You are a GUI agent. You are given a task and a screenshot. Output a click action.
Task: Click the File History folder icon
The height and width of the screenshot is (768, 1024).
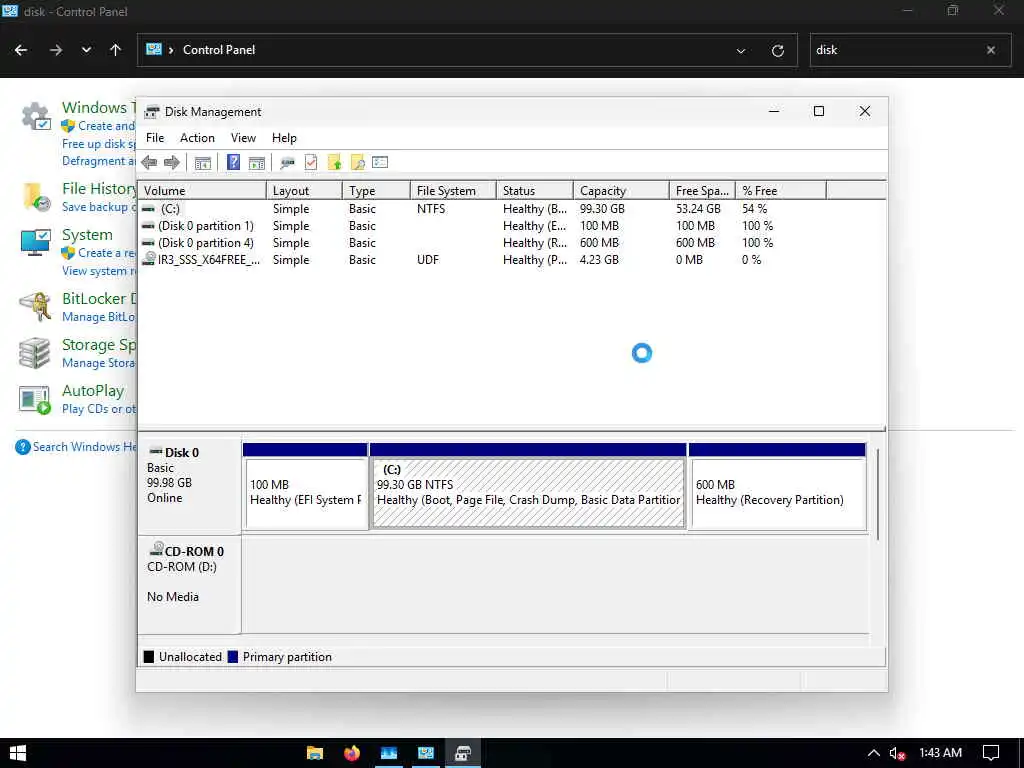click(x=35, y=197)
